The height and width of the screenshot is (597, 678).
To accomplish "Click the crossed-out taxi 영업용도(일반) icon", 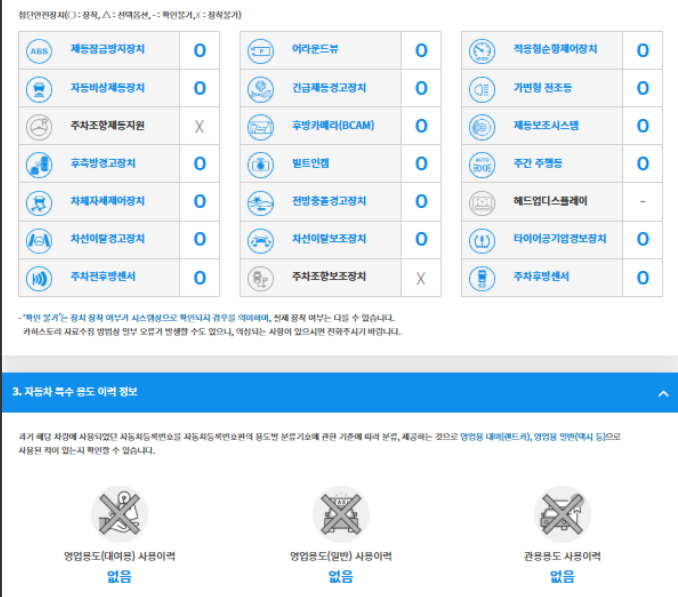I will coord(341,514).
